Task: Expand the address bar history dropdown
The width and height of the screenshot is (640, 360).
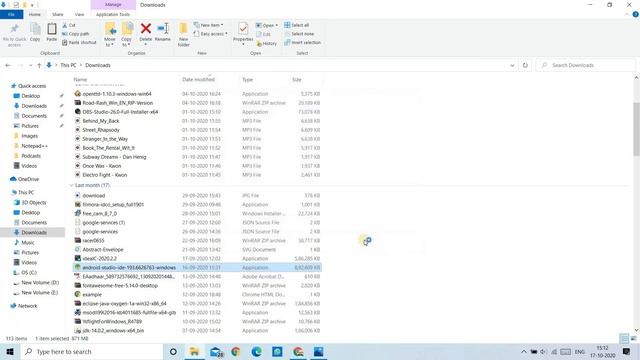Action: coord(512,65)
